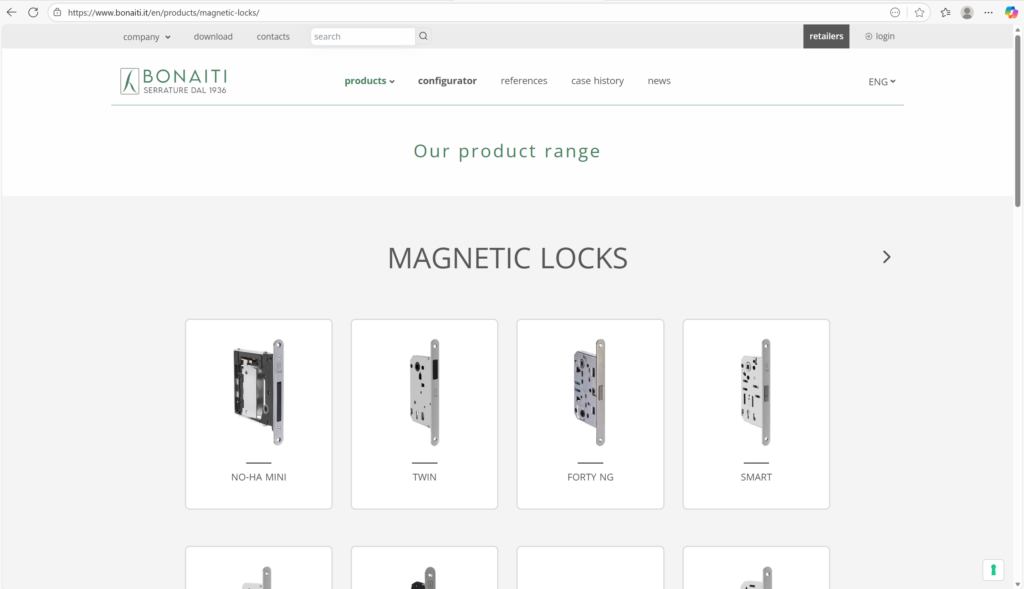Click the Bonaiti logo
The width and height of the screenshot is (1024, 589).
(174, 81)
